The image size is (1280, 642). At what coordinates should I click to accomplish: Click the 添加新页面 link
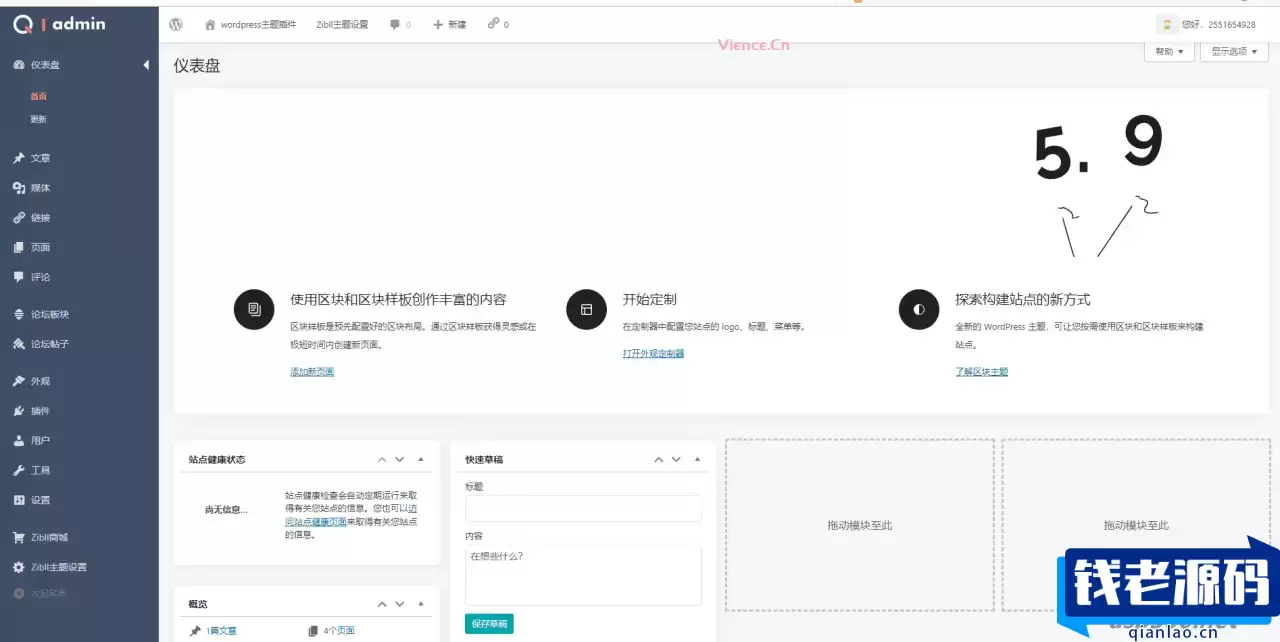click(312, 372)
